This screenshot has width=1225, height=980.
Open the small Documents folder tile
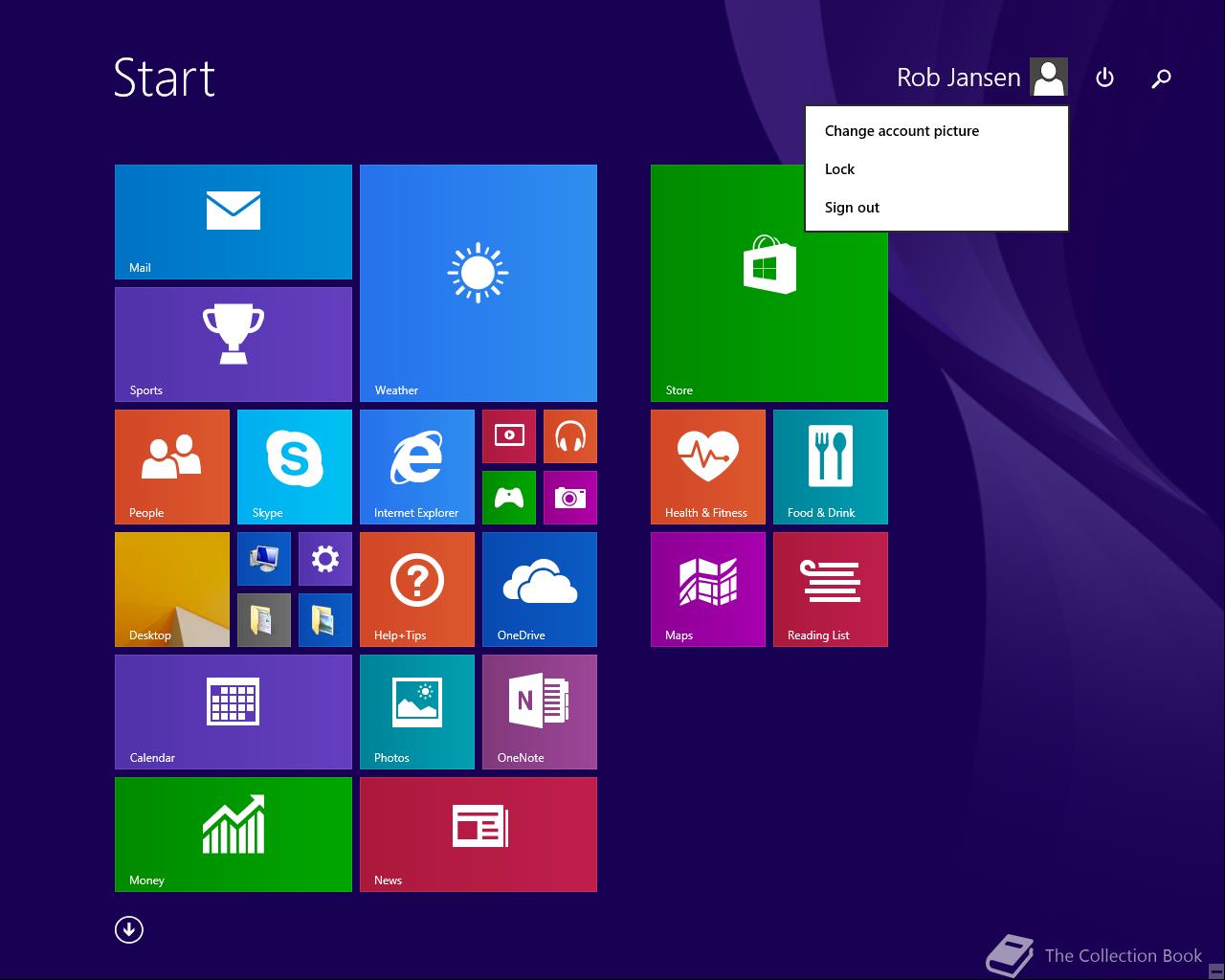(x=264, y=620)
